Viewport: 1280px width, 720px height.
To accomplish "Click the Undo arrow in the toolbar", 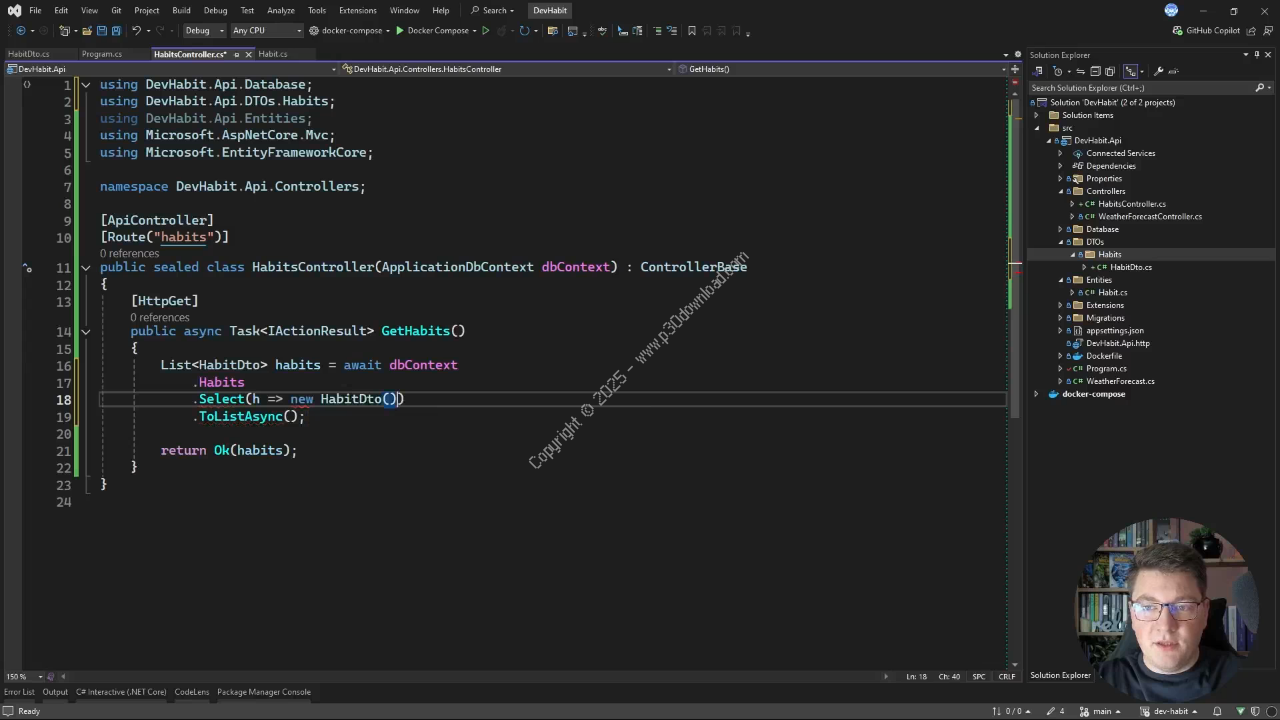I will click(136, 31).
